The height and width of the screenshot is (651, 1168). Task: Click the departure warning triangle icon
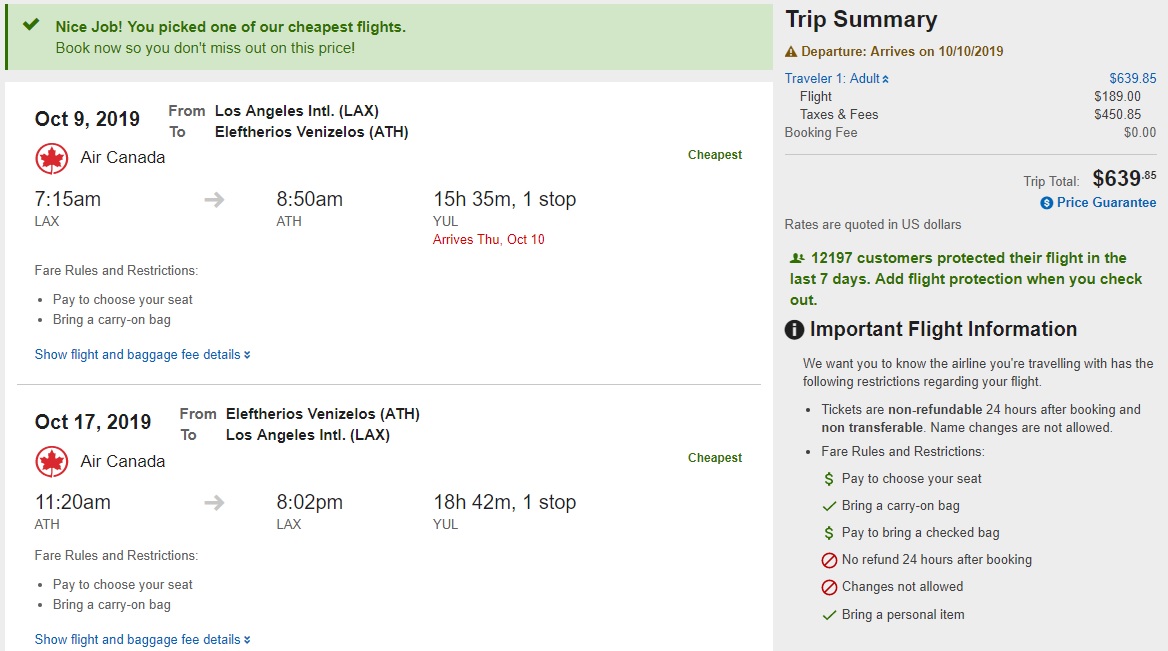click(x=791, y=52)
